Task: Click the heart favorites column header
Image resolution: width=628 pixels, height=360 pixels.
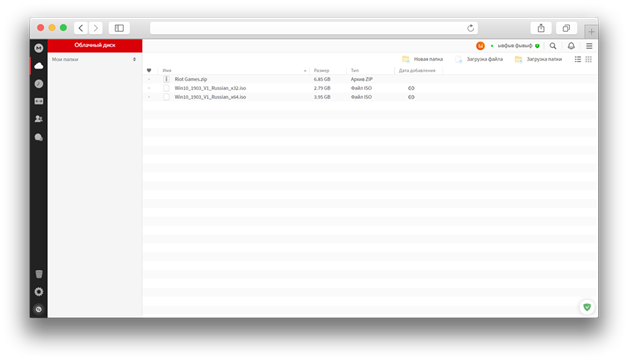Action: [x=149, y=70]
